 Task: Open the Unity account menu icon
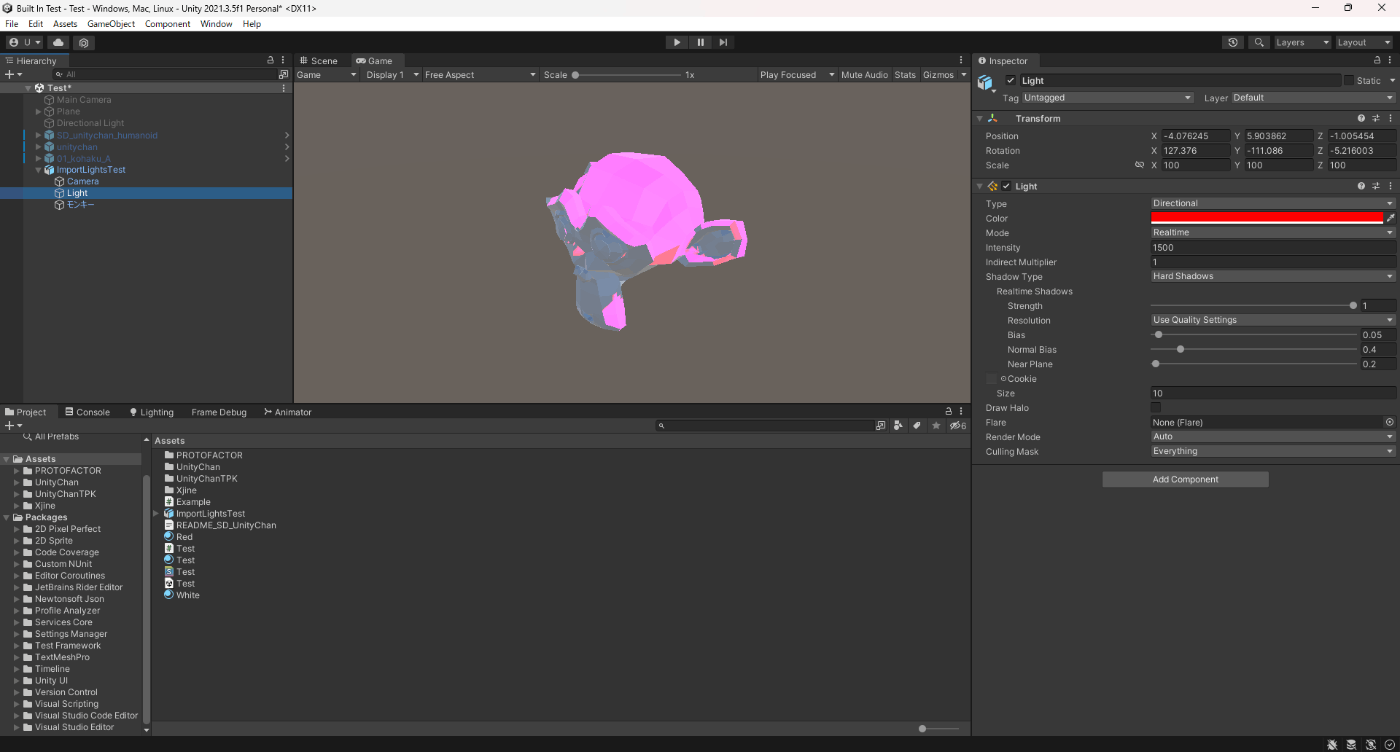coord(25,42)
